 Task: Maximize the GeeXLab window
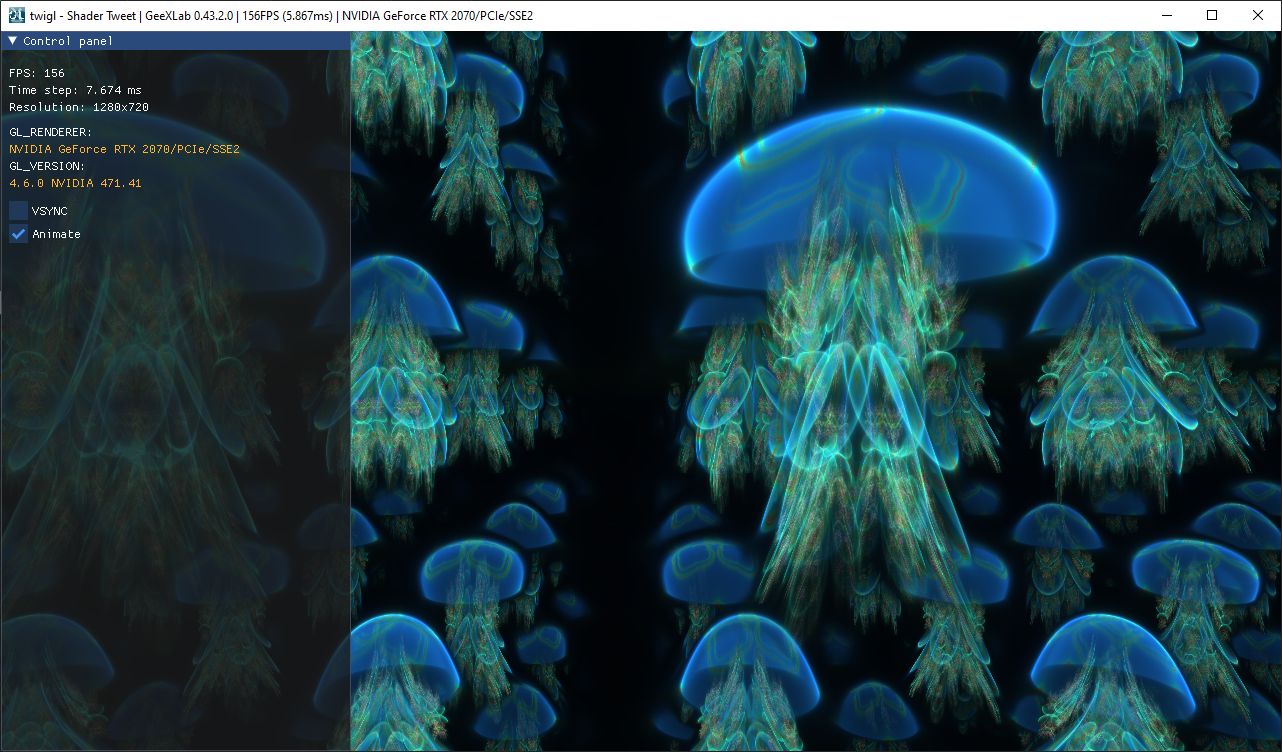1212,15
